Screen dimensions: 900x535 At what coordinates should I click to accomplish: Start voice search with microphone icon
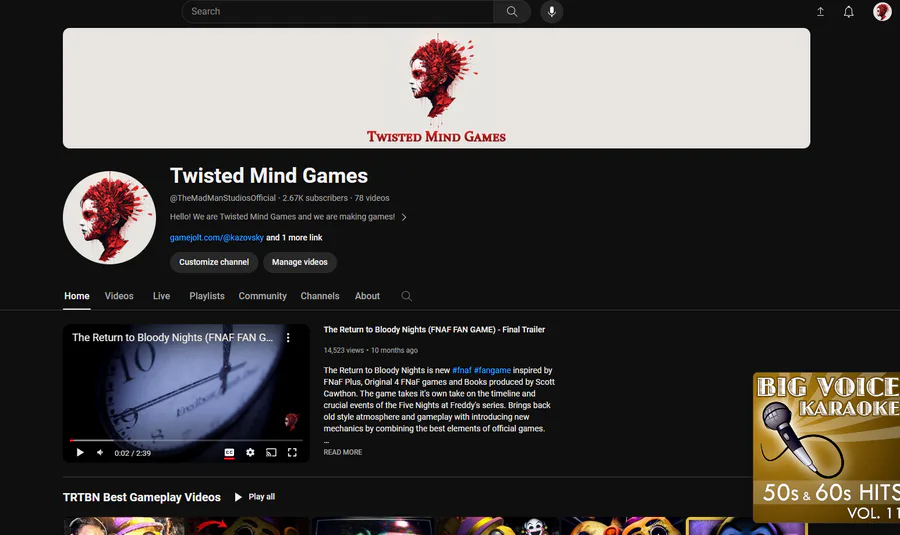coord(552,11)
